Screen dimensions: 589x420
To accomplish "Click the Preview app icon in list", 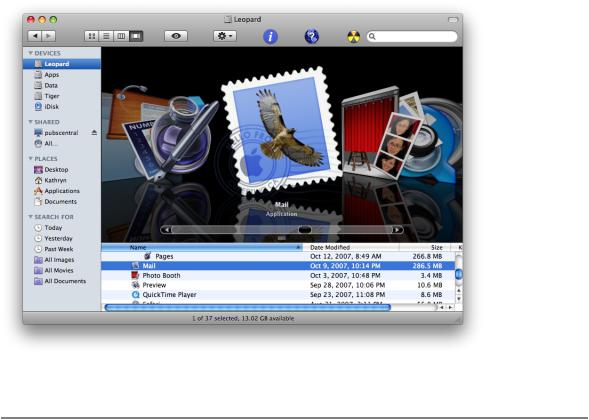I will tap(135, 285).
